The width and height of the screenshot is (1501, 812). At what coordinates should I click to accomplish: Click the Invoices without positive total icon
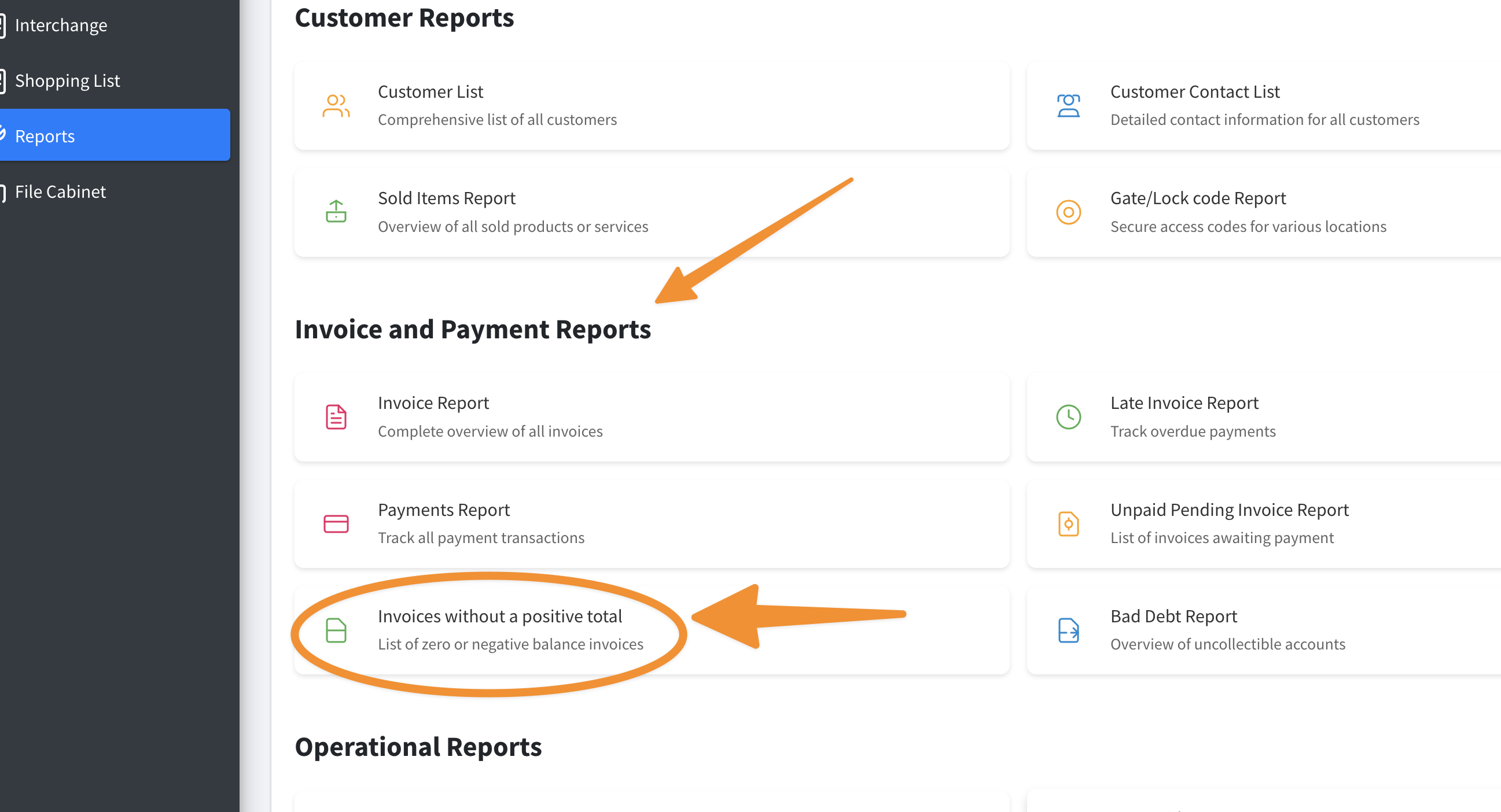(336, 630)
